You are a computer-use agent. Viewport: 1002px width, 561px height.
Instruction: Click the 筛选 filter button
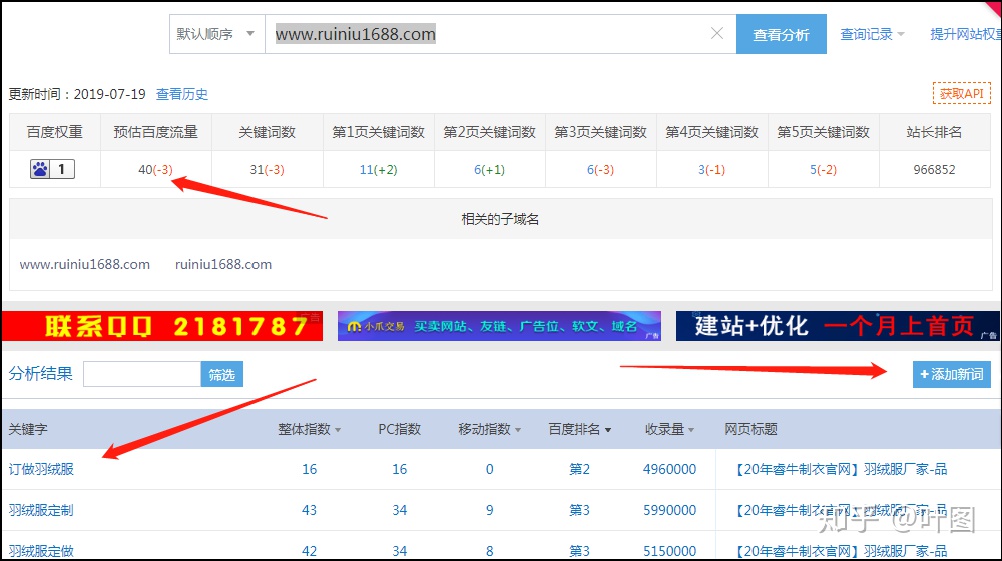pyautogui.click(x=222, y=374)
